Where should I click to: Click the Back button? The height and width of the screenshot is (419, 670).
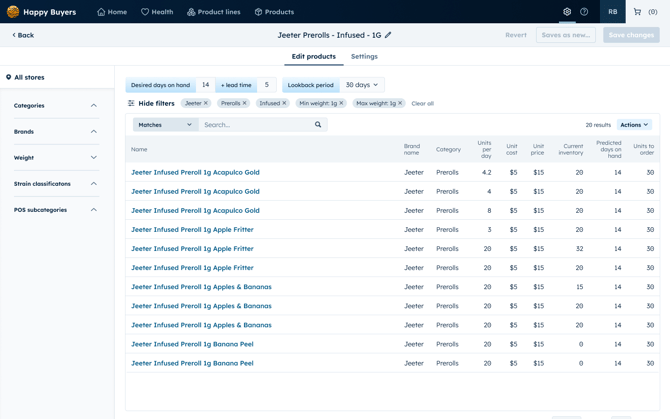coord(23,35)
